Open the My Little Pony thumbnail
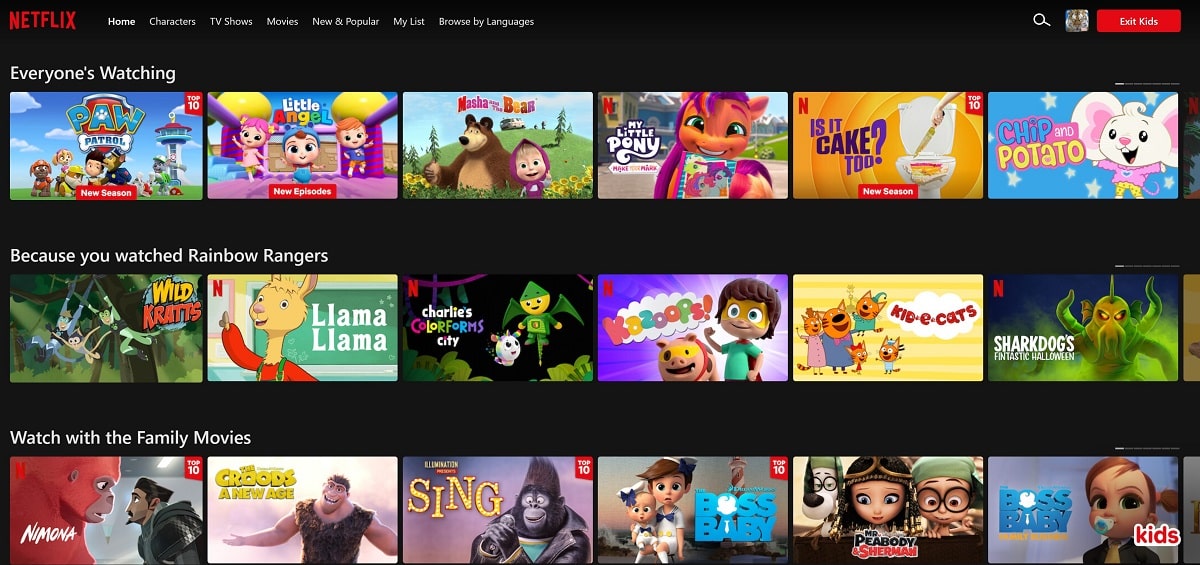 (x=693, y=146)
